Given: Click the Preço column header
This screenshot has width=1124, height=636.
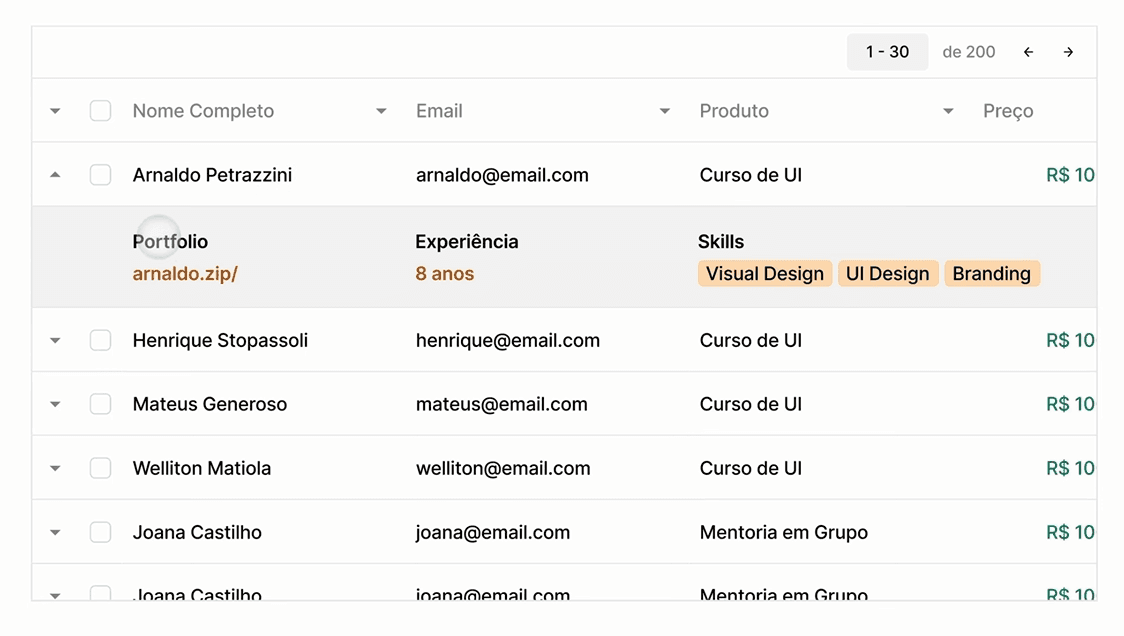Looking at the screenshot, I should tap(1008, 111).
